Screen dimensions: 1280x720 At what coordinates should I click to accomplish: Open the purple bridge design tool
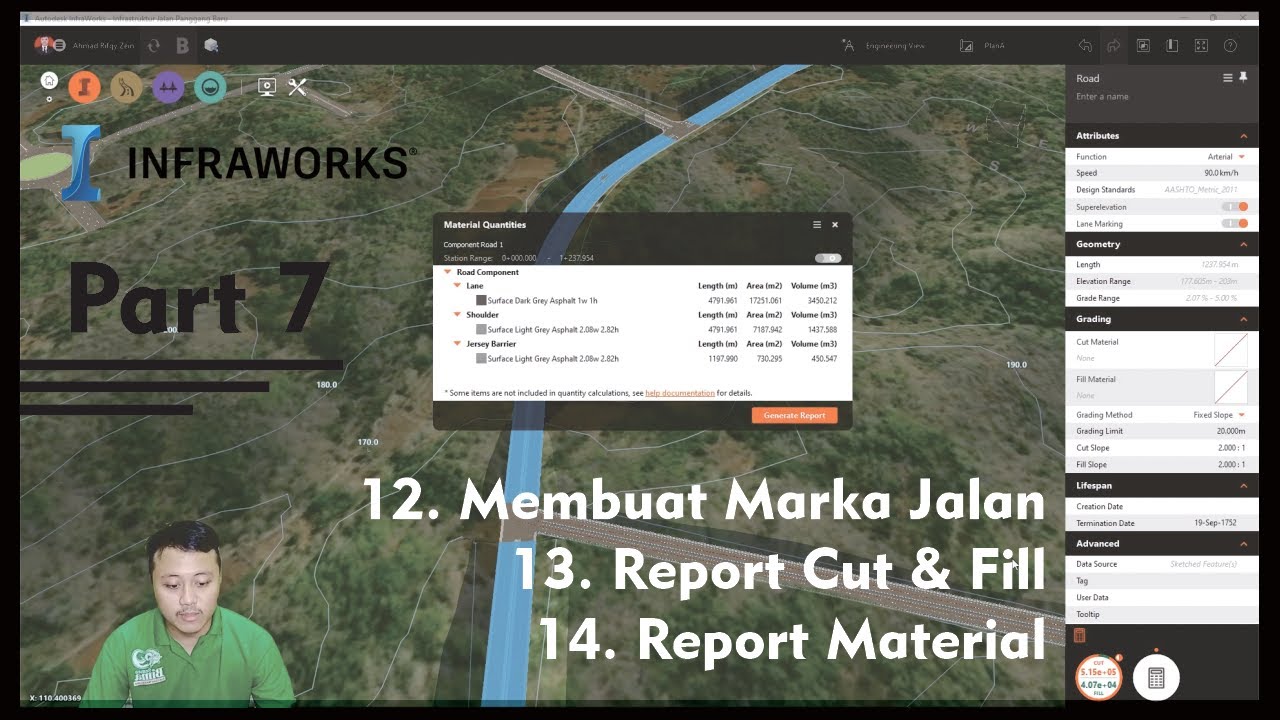pyautogui.click(x=168, y=88)
